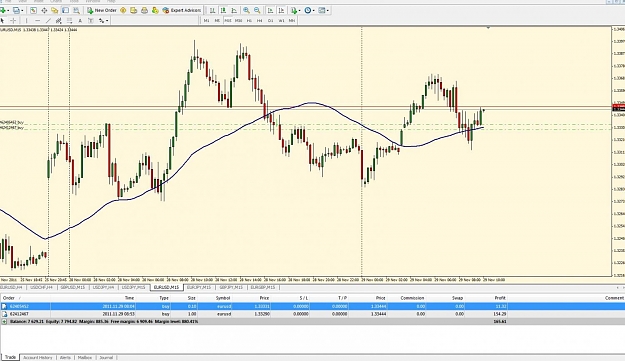
Task: Toggle the Expert Advisors button
Action: 181,10
